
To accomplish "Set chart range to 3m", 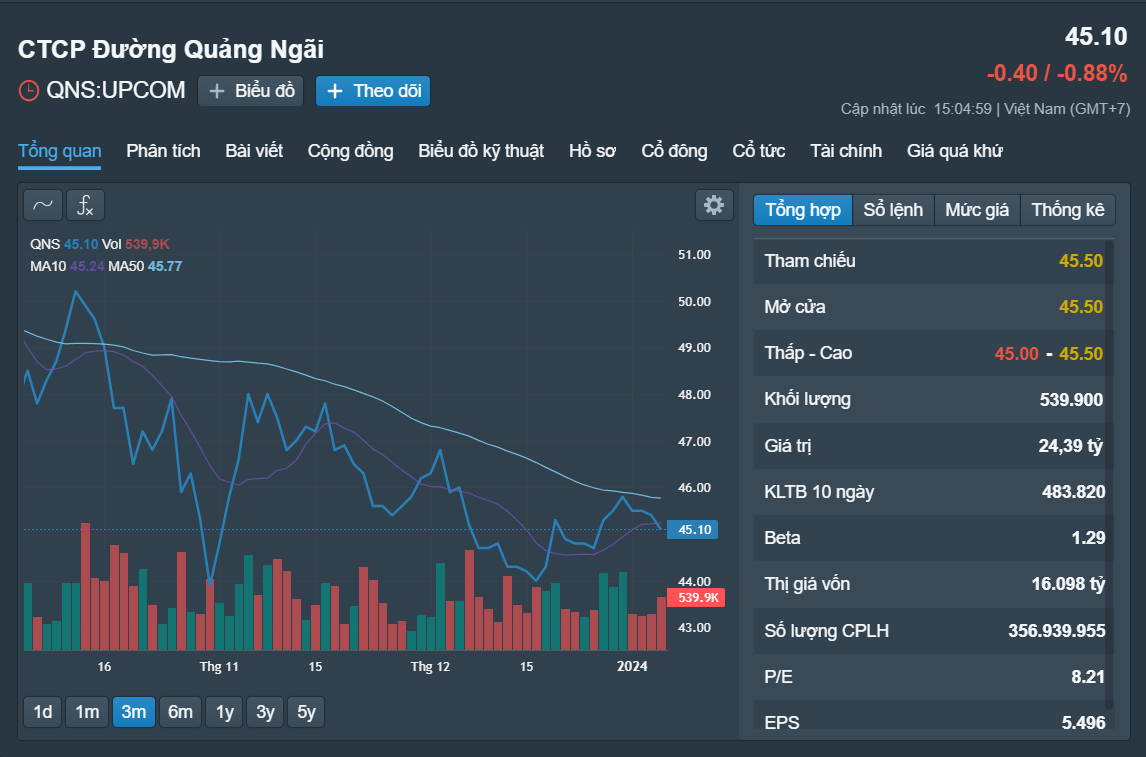I will click(x=134, y=712).
